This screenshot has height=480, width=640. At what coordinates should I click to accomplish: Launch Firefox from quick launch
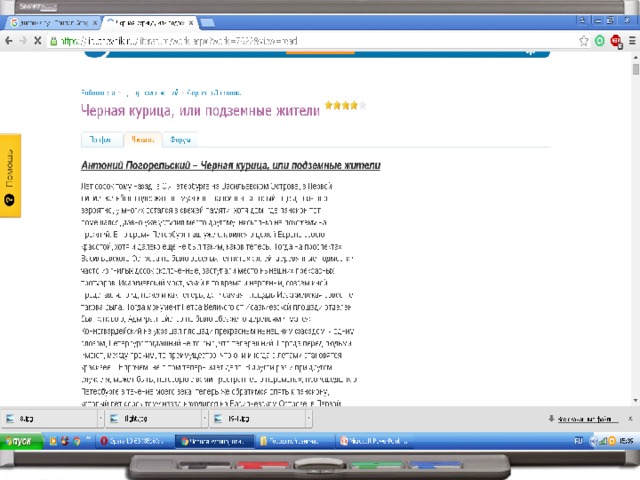tap(64, 441)
